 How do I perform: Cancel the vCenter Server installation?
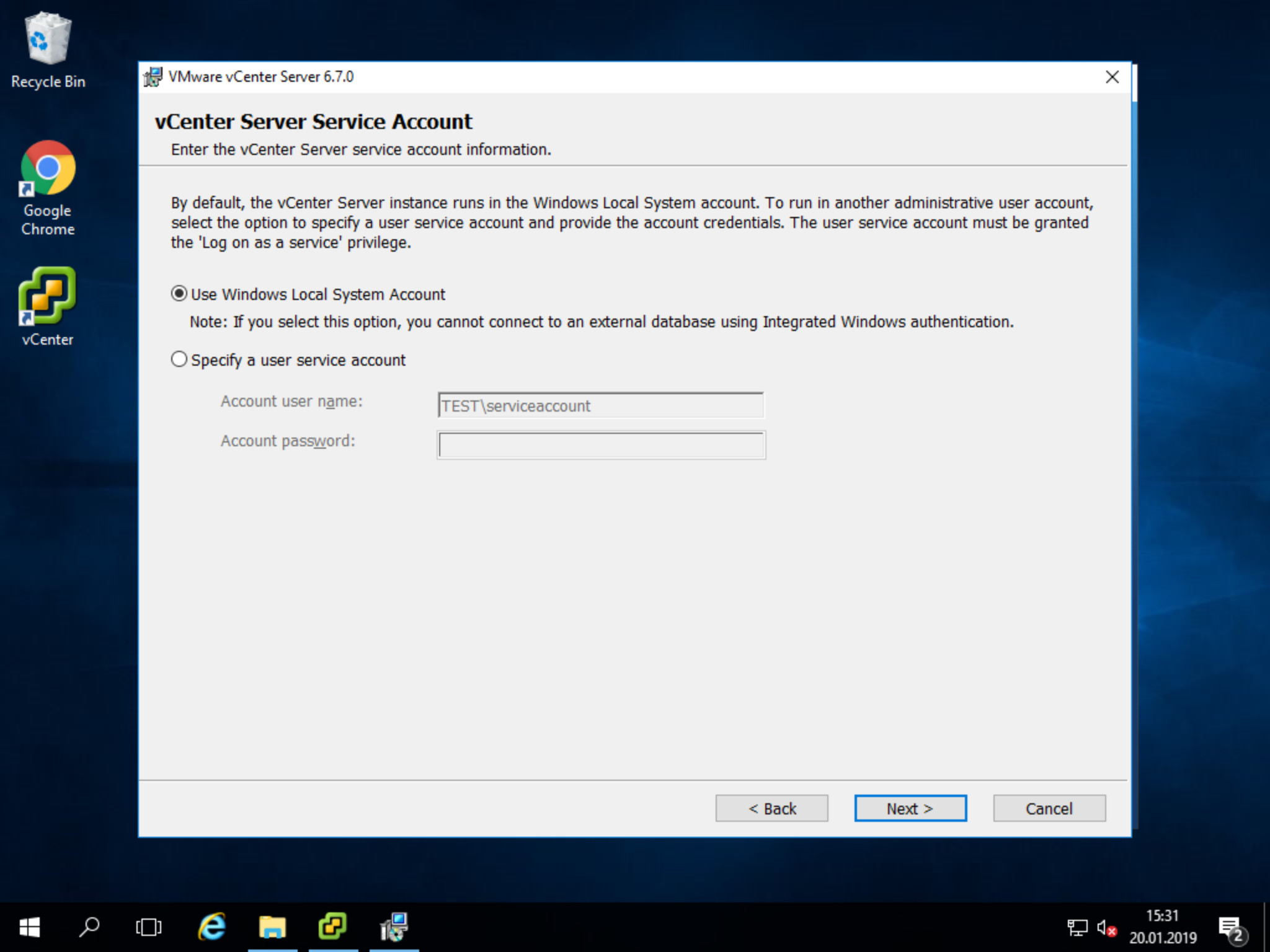pyautogui.click(x=1049, y=808)
